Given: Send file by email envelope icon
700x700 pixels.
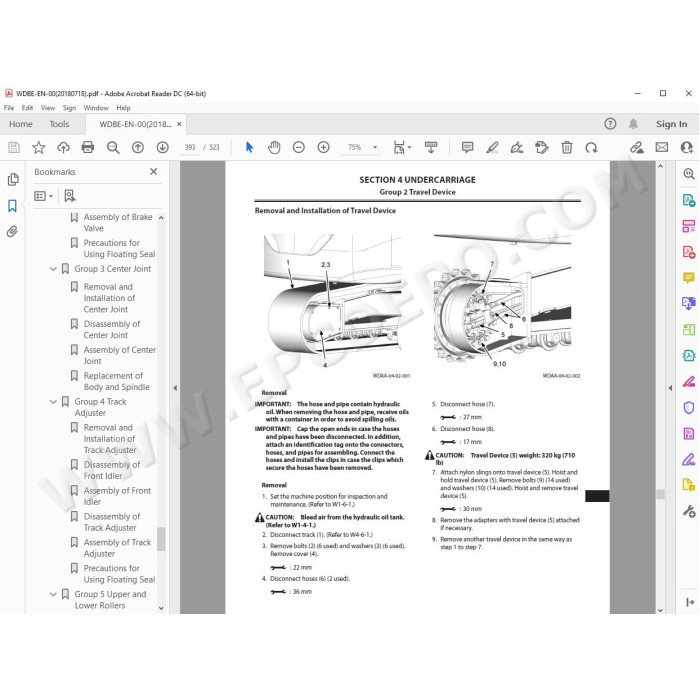Looking at the screenshot, I should click(662, 147).
